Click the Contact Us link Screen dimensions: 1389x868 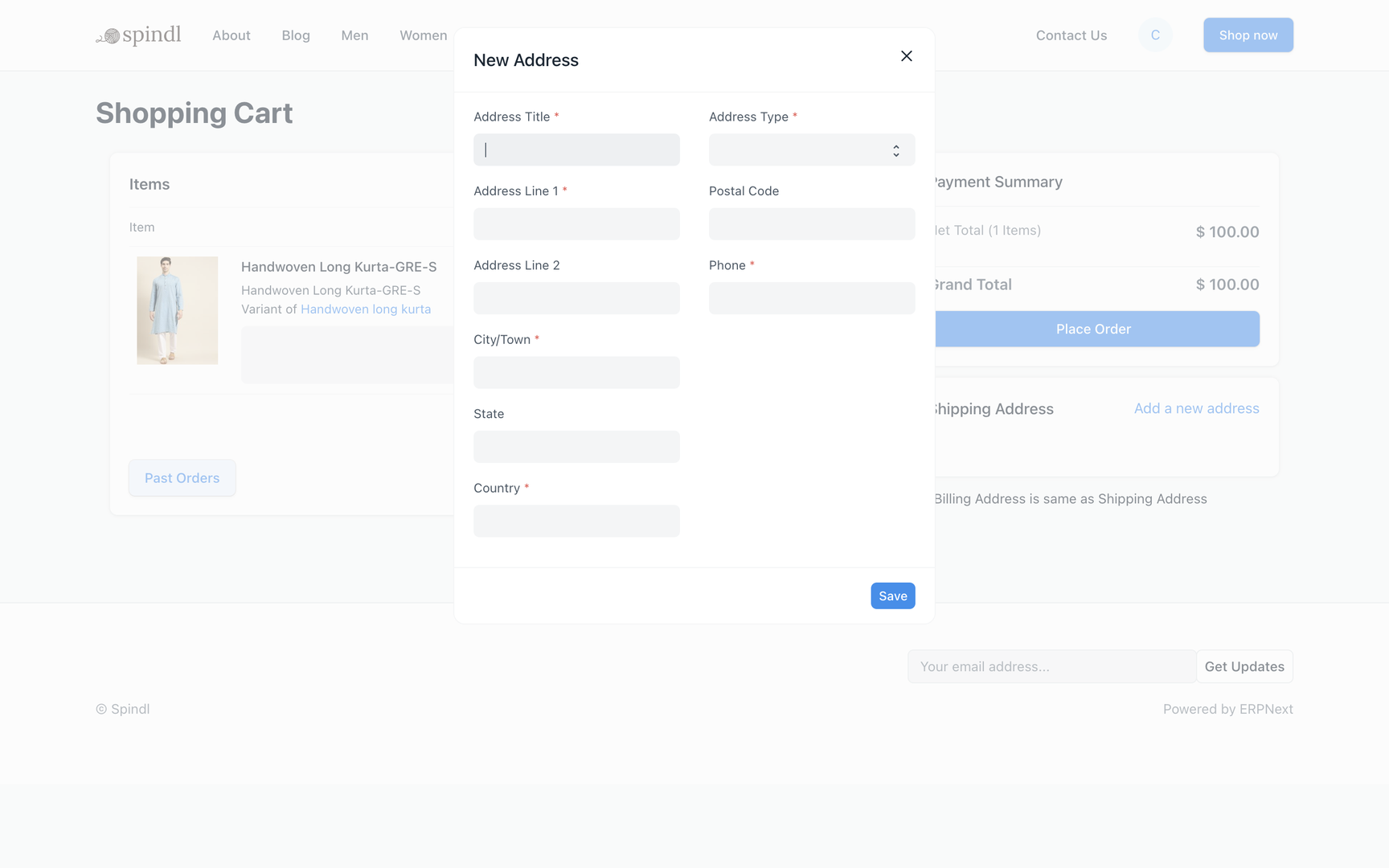tap(1071, 35)
